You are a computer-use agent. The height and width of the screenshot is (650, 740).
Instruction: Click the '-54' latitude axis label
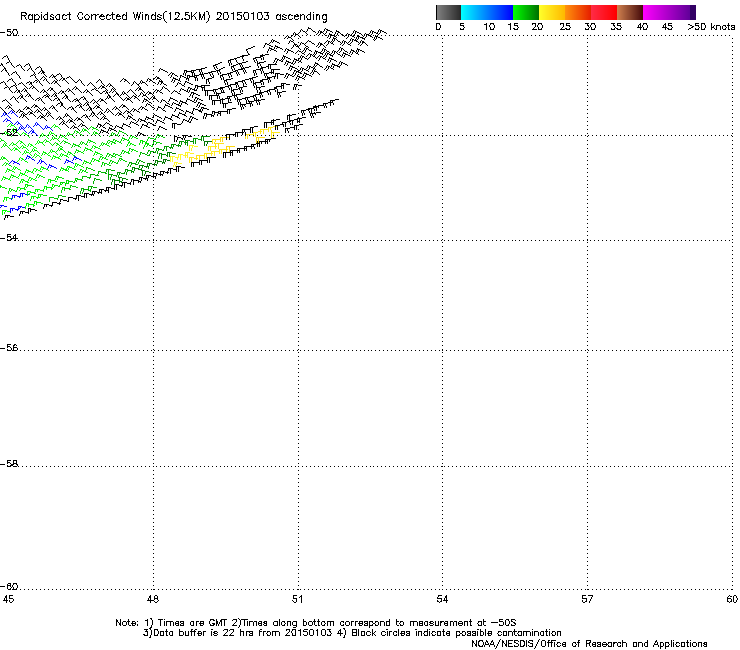pos(9,237)
